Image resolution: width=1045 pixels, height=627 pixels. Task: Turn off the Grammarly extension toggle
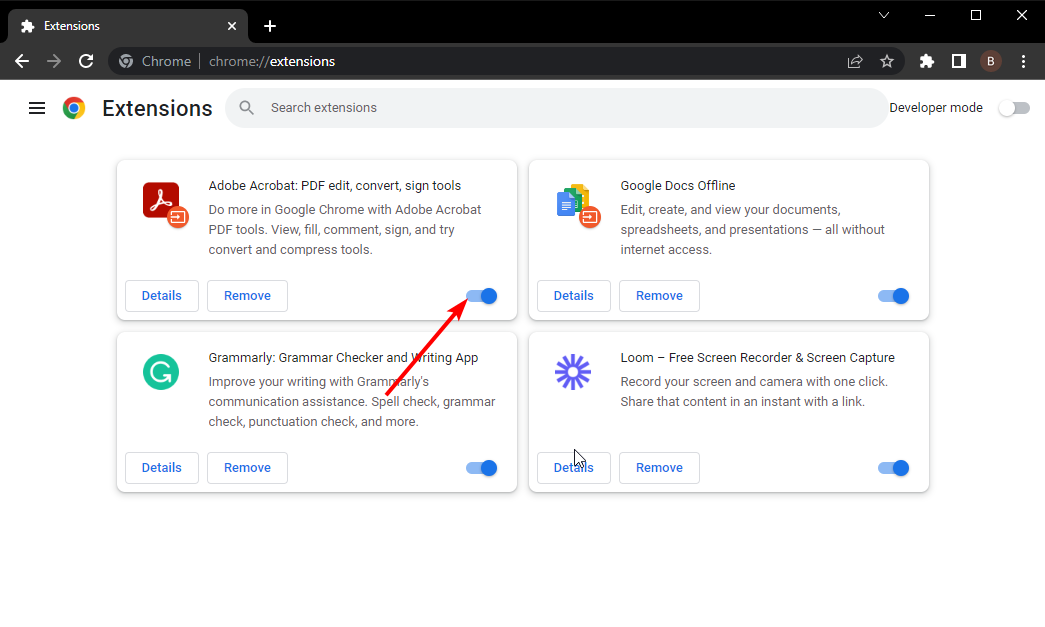pos(481,468)
